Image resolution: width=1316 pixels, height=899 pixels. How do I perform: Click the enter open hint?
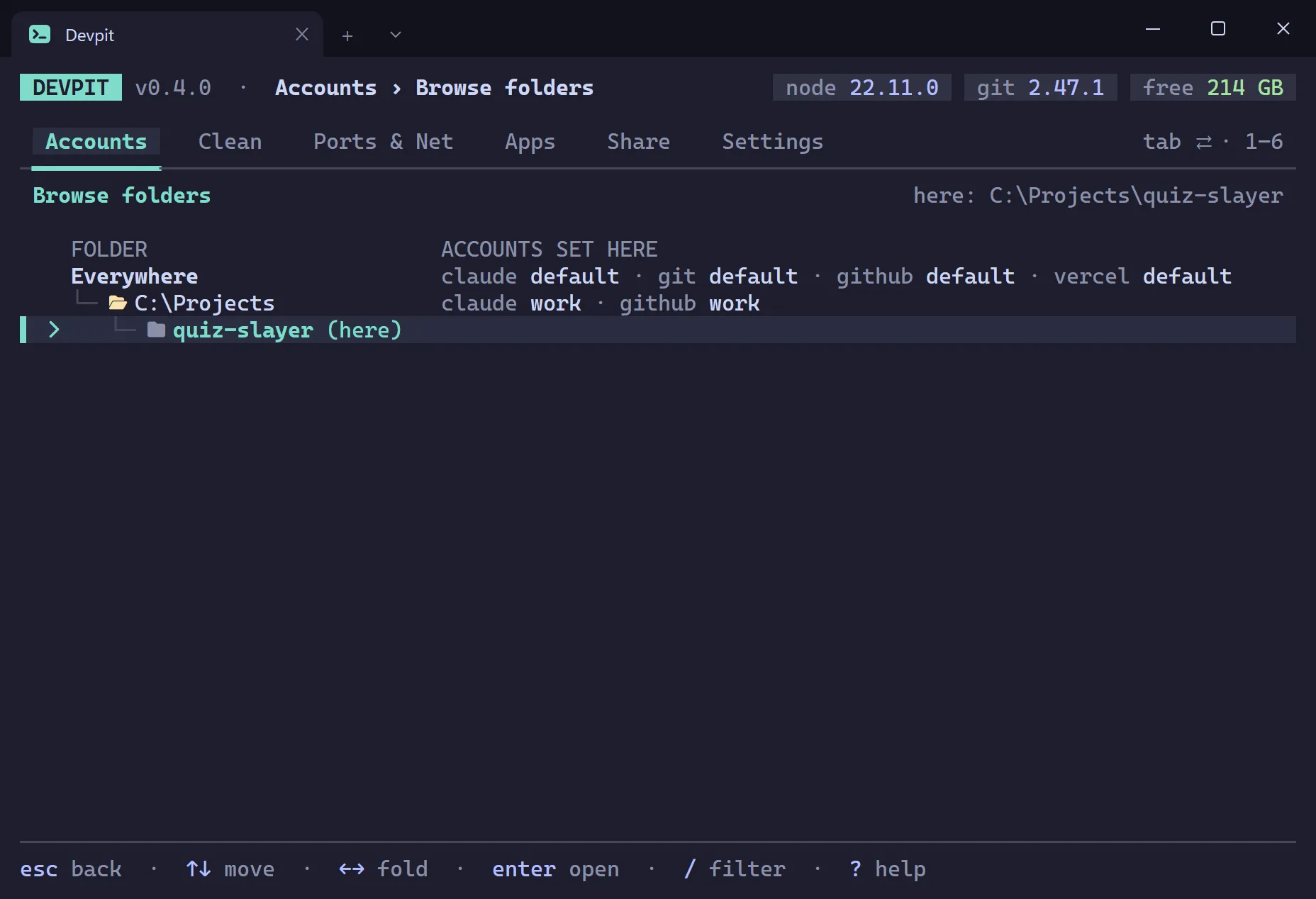(x=556, y=869)
